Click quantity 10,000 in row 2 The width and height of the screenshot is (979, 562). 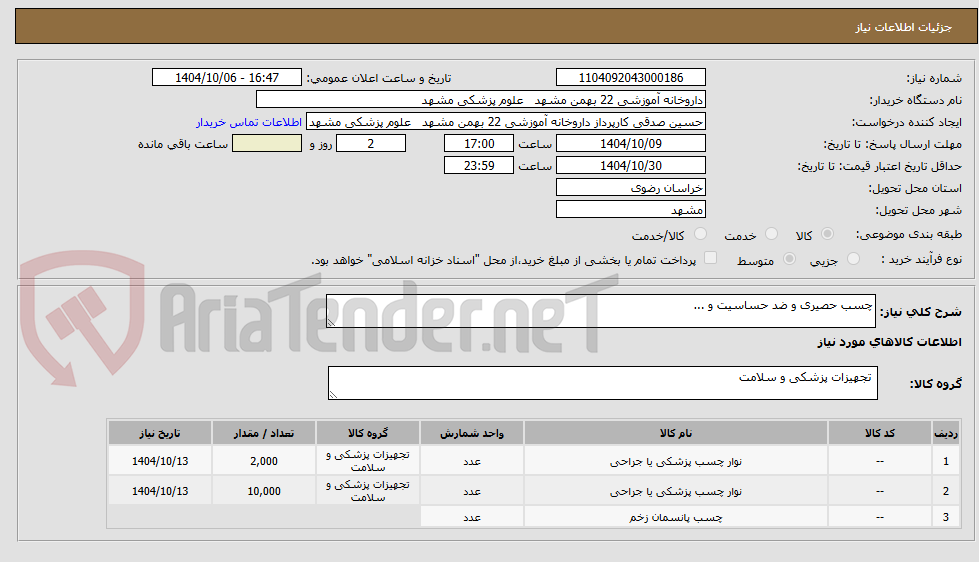tap(264, 491)
